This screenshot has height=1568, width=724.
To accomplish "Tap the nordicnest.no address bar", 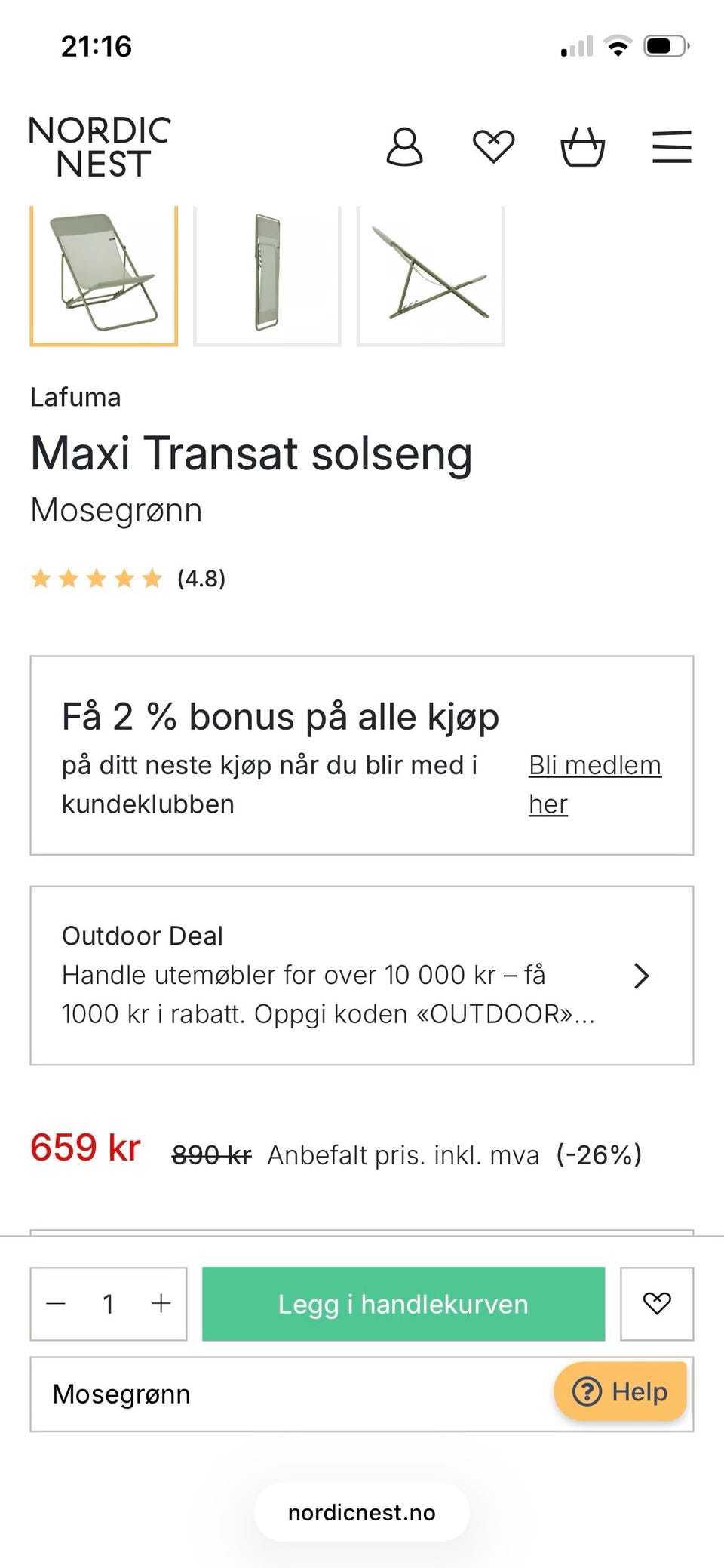I will point(362,1512).
